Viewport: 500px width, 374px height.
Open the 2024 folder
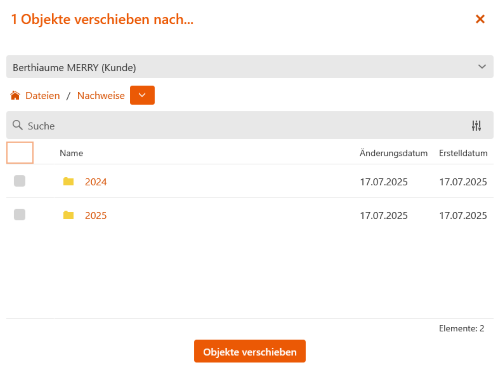point(96,182)
